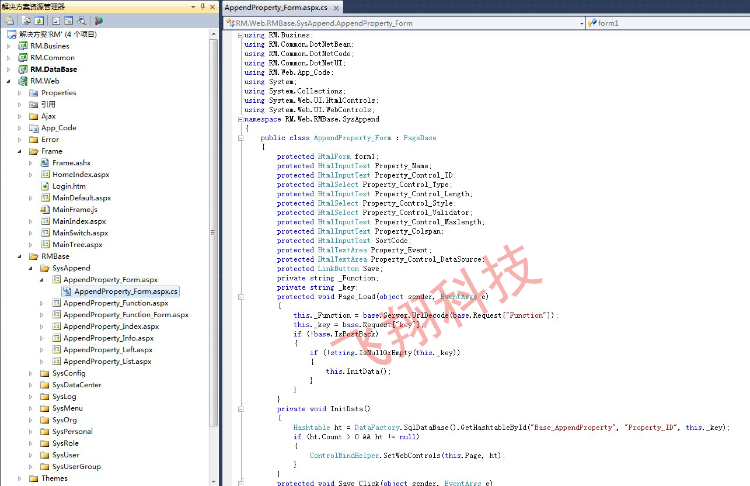Select the MainFrame.js file icon
This screenshot has width=750, height=486.
click(x=44, y=210)
